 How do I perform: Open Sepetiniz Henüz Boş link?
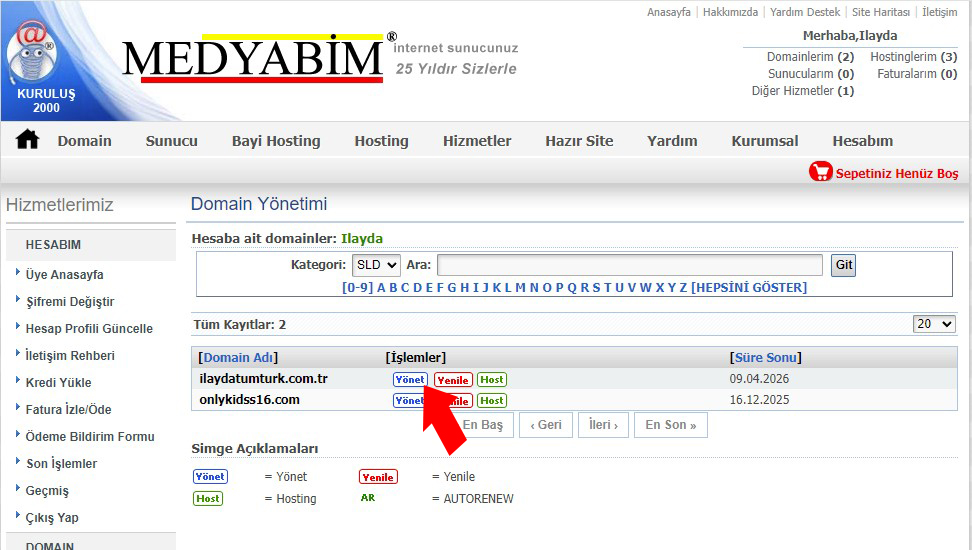click(x=896, y=173)
